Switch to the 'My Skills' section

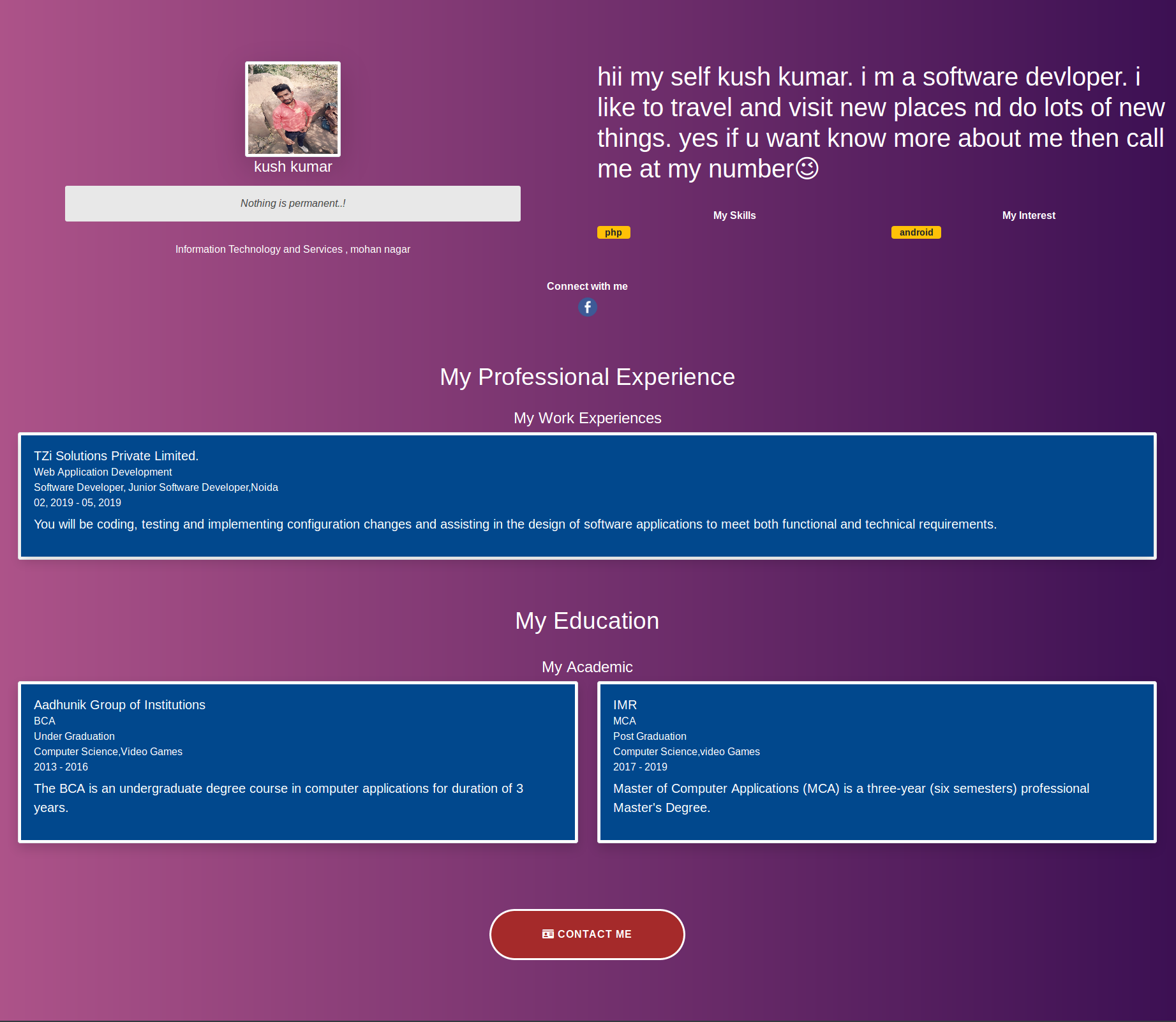734,215
